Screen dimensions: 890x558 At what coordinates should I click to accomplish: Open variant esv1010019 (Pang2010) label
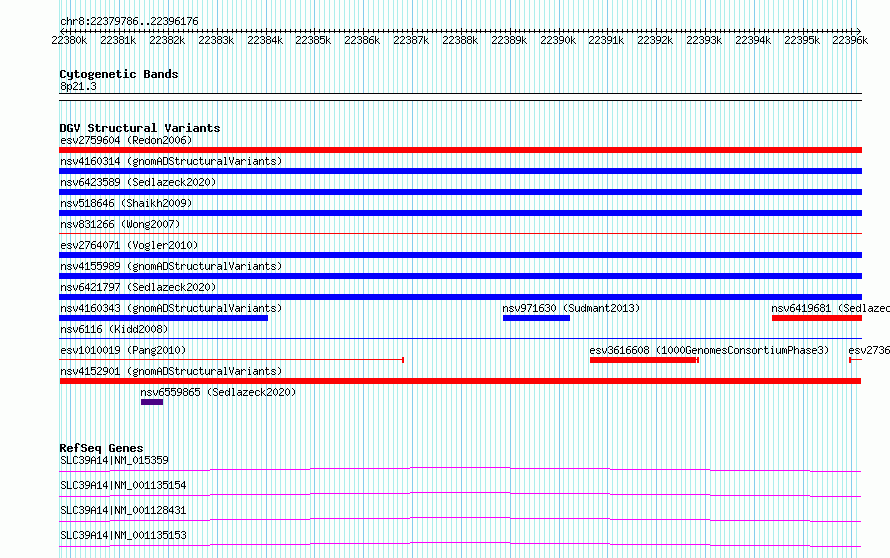tap(123, 350)
